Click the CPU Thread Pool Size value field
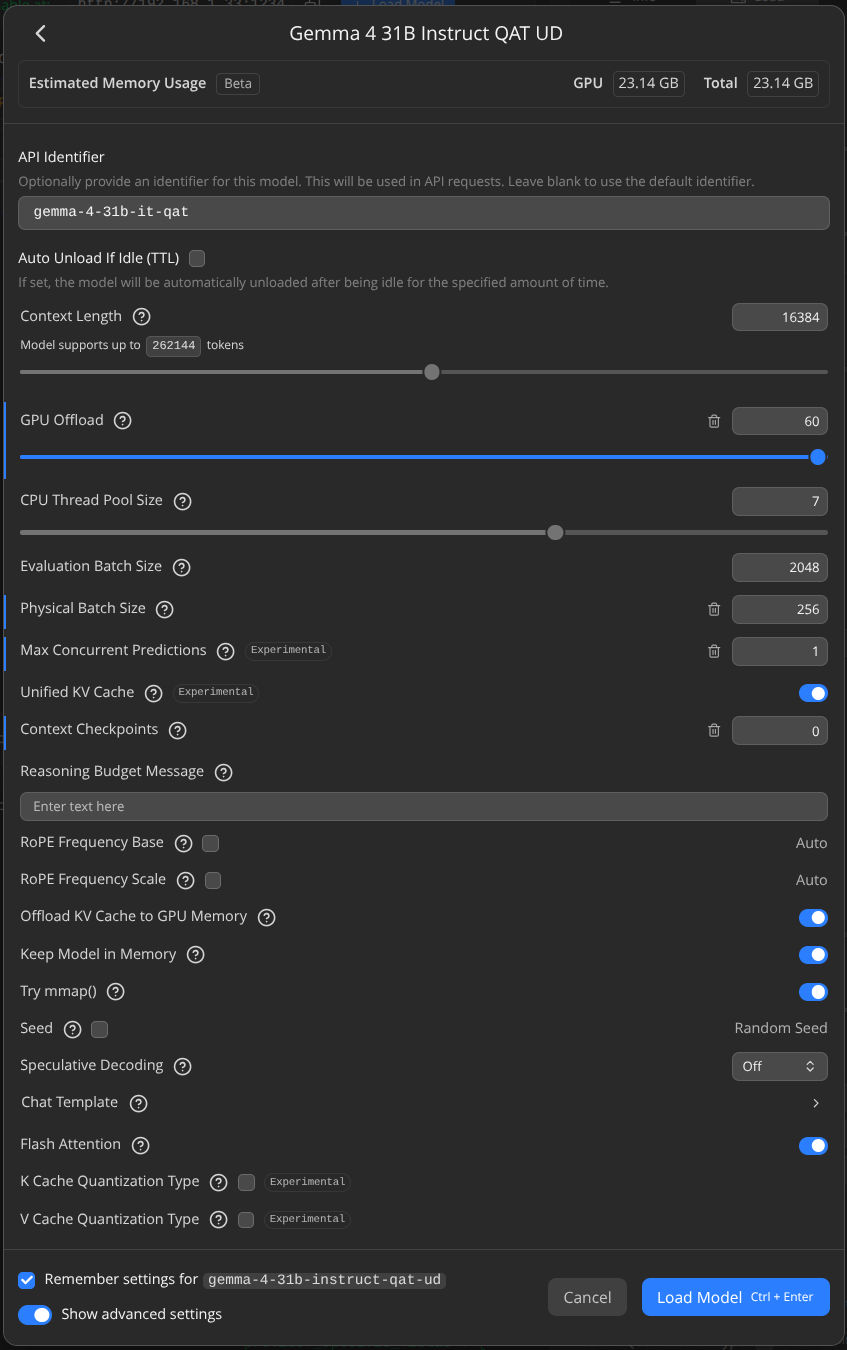Viewport: 847px width, 1350px height. 780,501
